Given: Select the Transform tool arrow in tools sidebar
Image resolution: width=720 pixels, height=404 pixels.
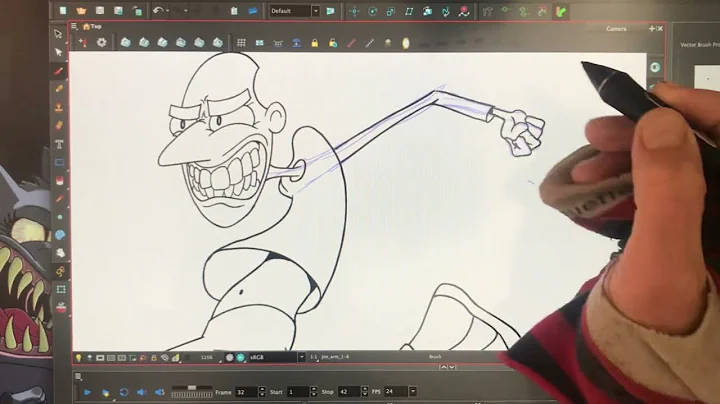Looking at the screenshot, I should point(58,34).
